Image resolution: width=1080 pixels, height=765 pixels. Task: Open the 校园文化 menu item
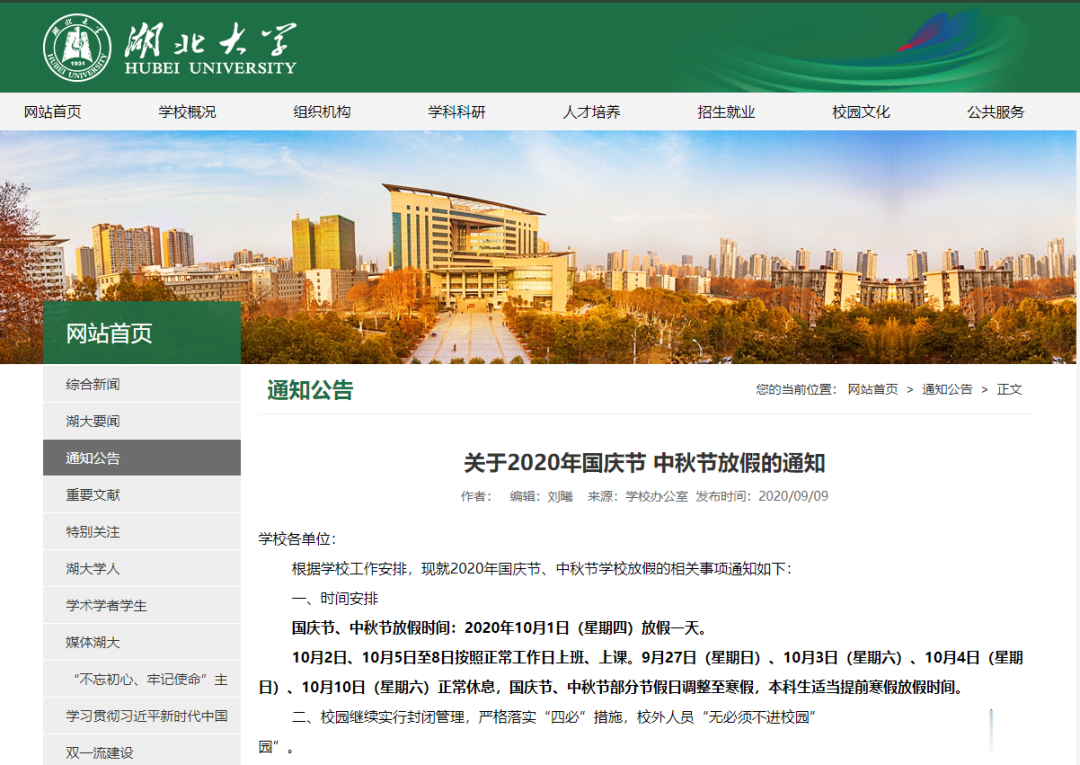(x=858, y=111)
